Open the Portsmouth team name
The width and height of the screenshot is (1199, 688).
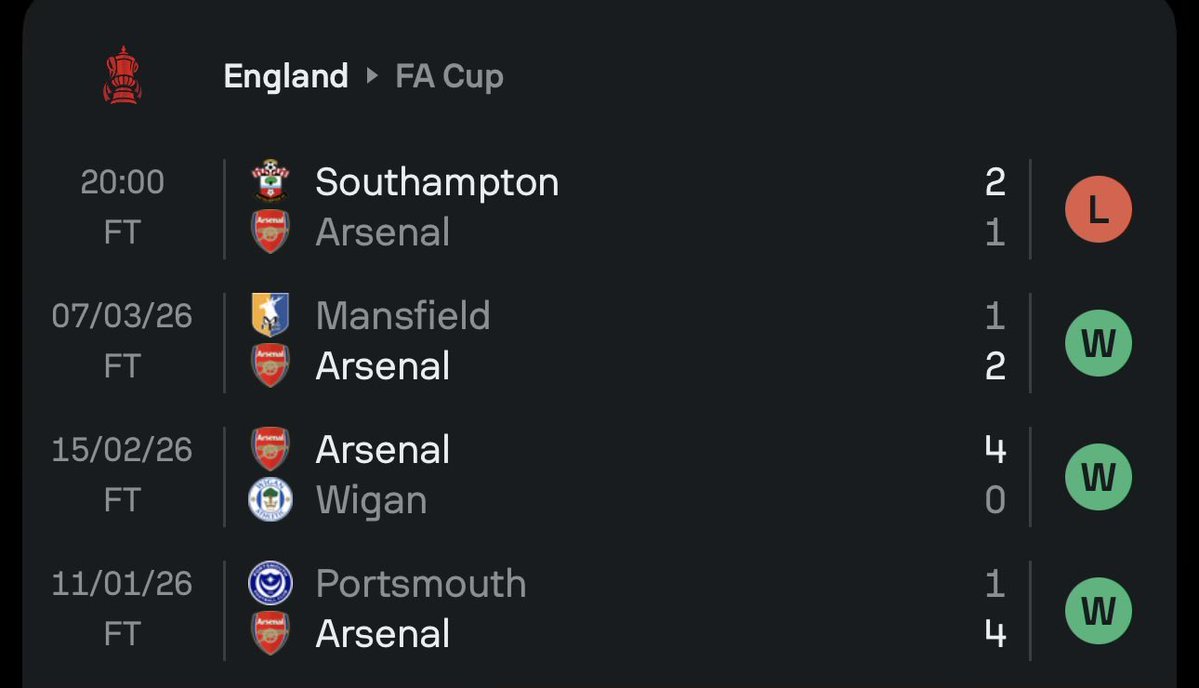[x=421, y=583]
